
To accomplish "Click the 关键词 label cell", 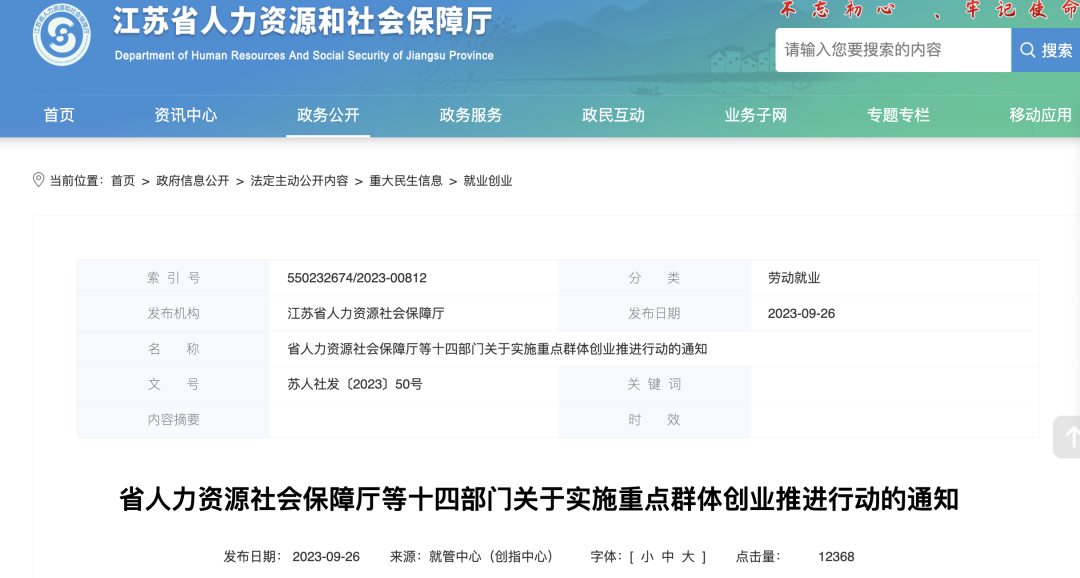I will 654,384.
